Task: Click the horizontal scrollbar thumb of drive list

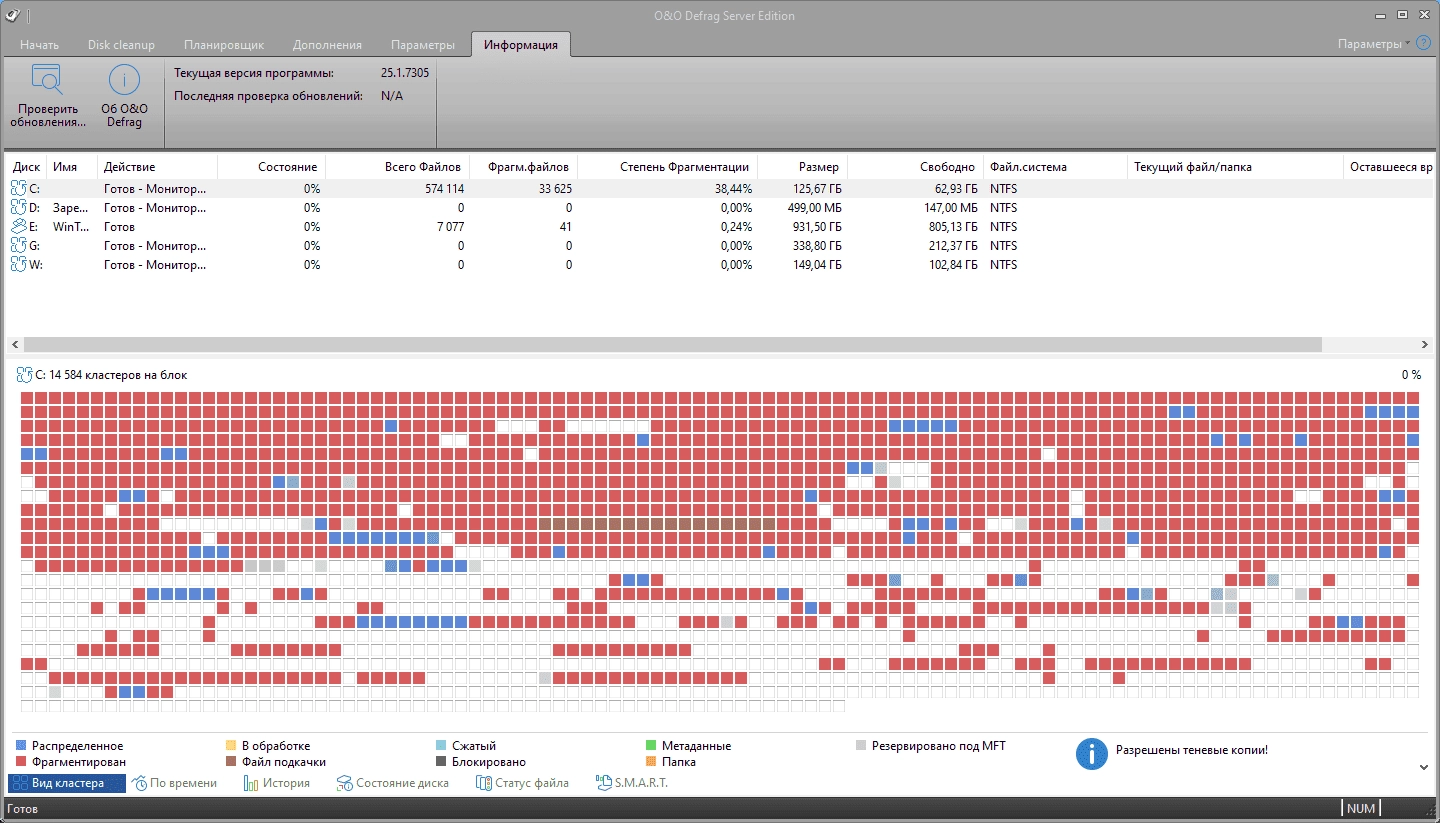Action: coord(671,344)
